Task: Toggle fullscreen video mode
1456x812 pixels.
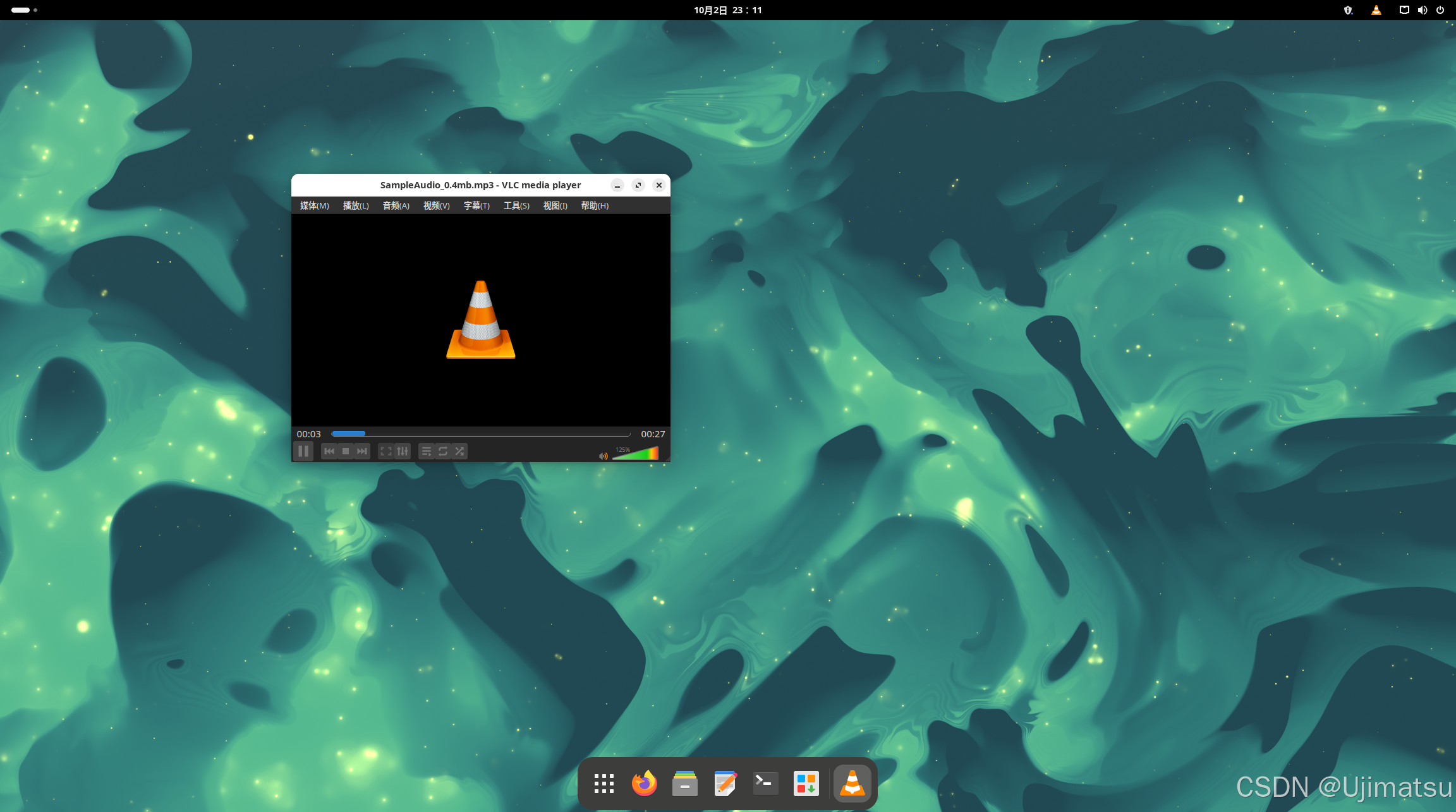Action: pos(385,451)
